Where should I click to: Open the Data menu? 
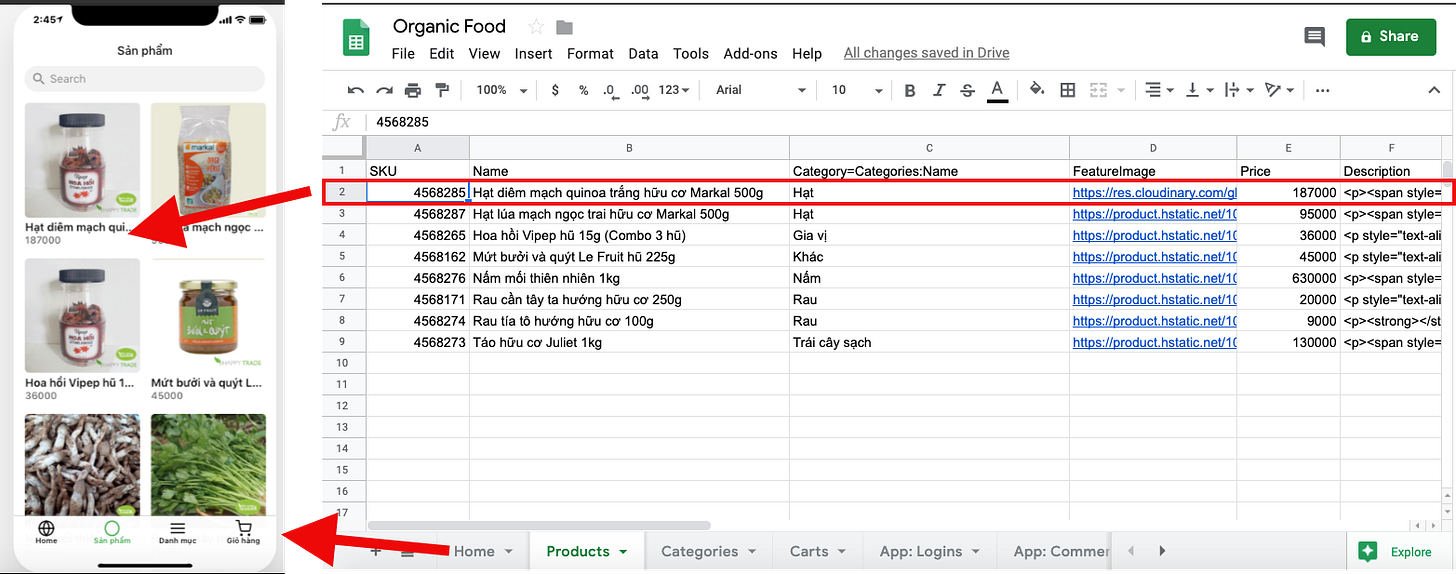(643, 54)
